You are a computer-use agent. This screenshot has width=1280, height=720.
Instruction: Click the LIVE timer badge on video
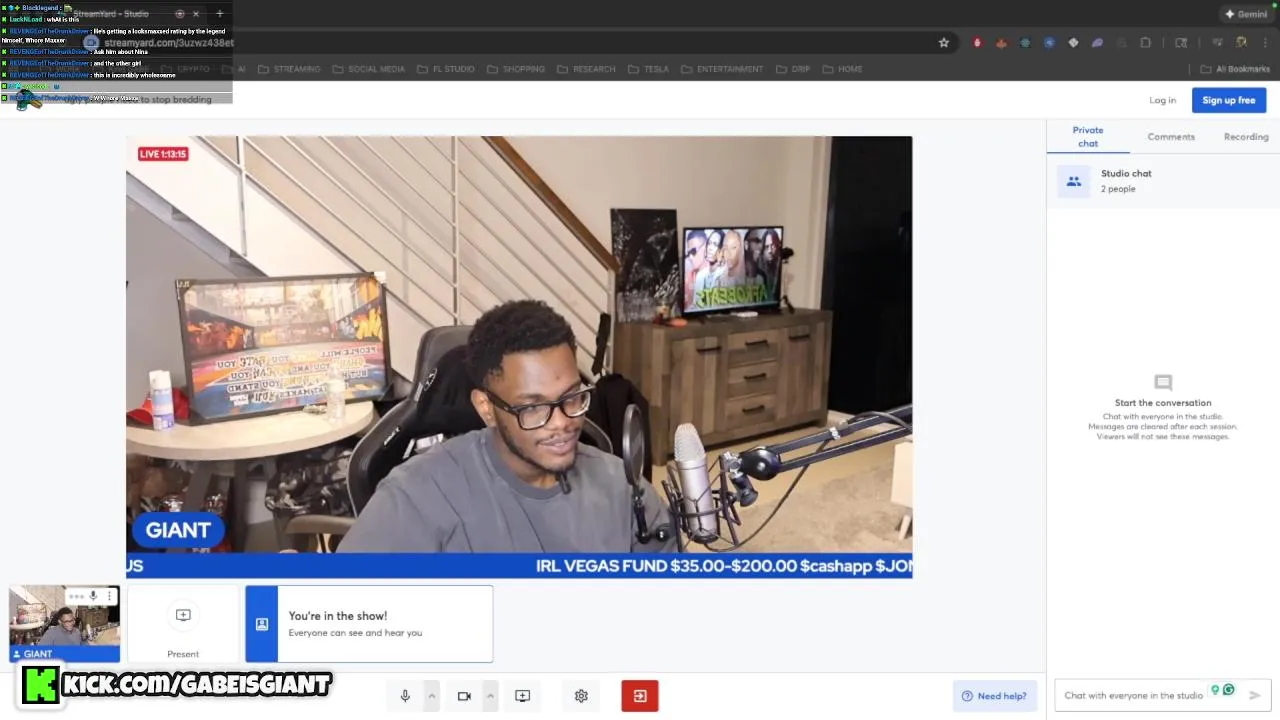[x=163, y=154]
